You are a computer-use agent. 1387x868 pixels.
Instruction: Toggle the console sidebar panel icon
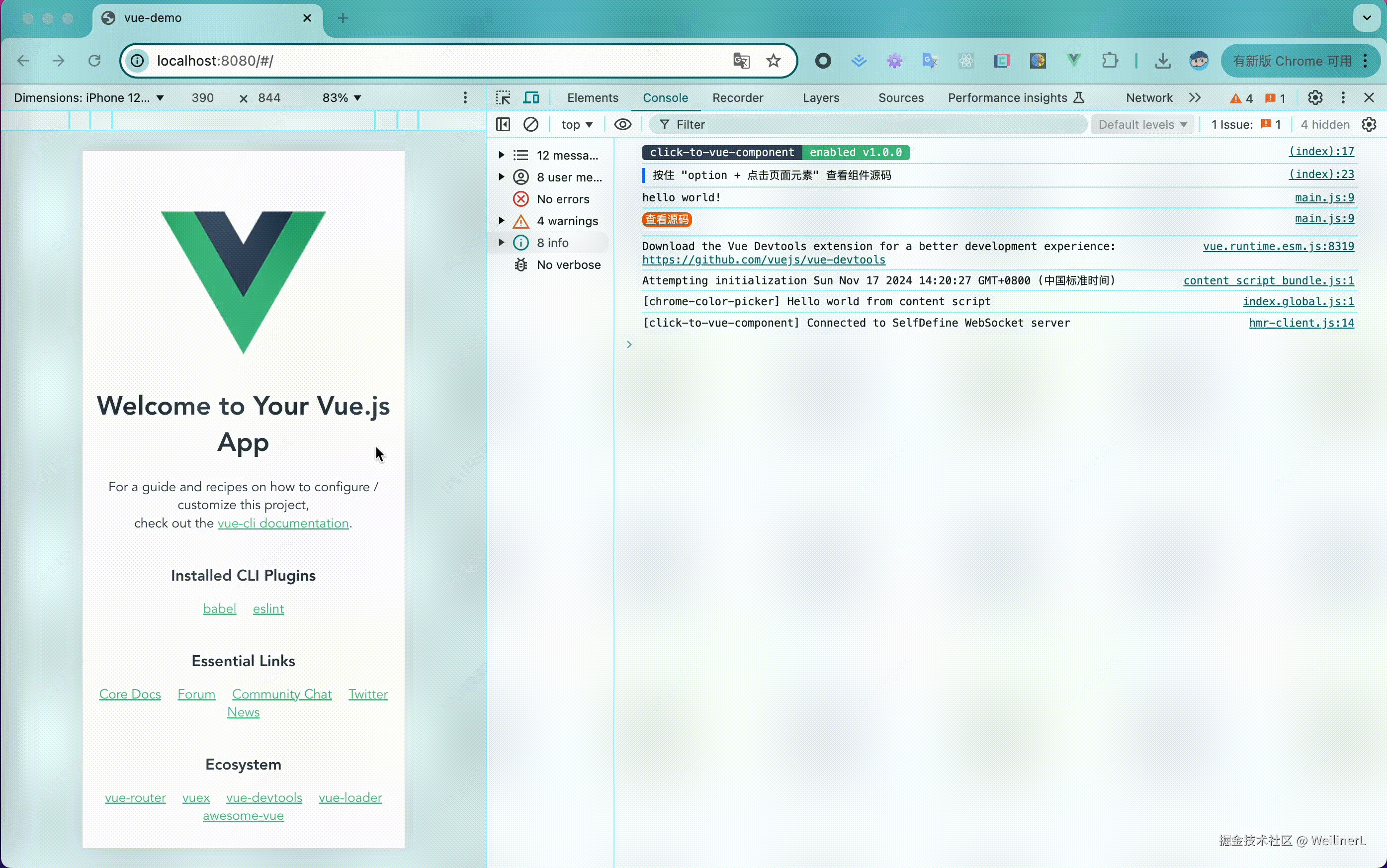(503, 125)
